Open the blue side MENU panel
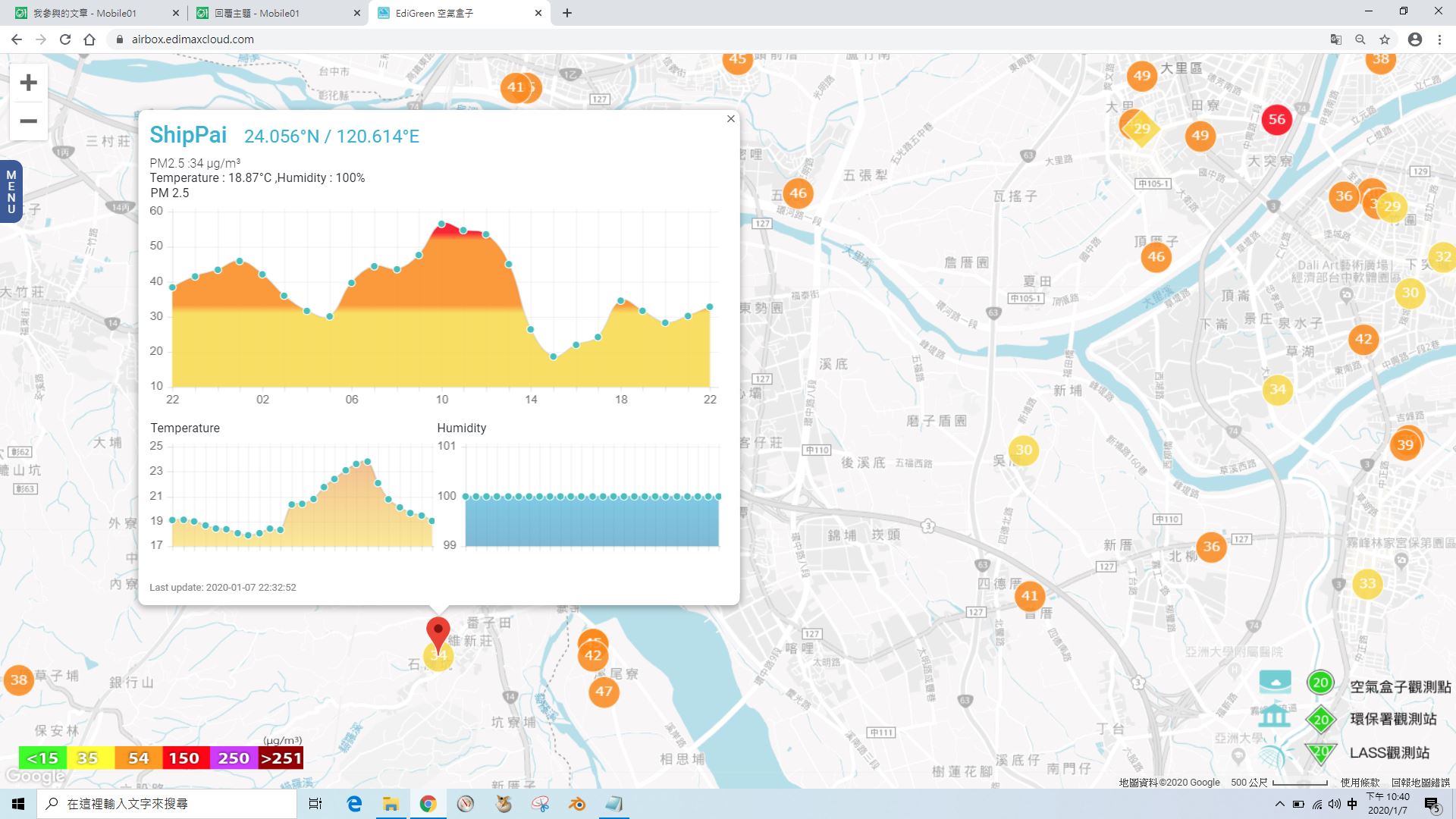Screen dimensions: 1456x819 coord(11,192)
